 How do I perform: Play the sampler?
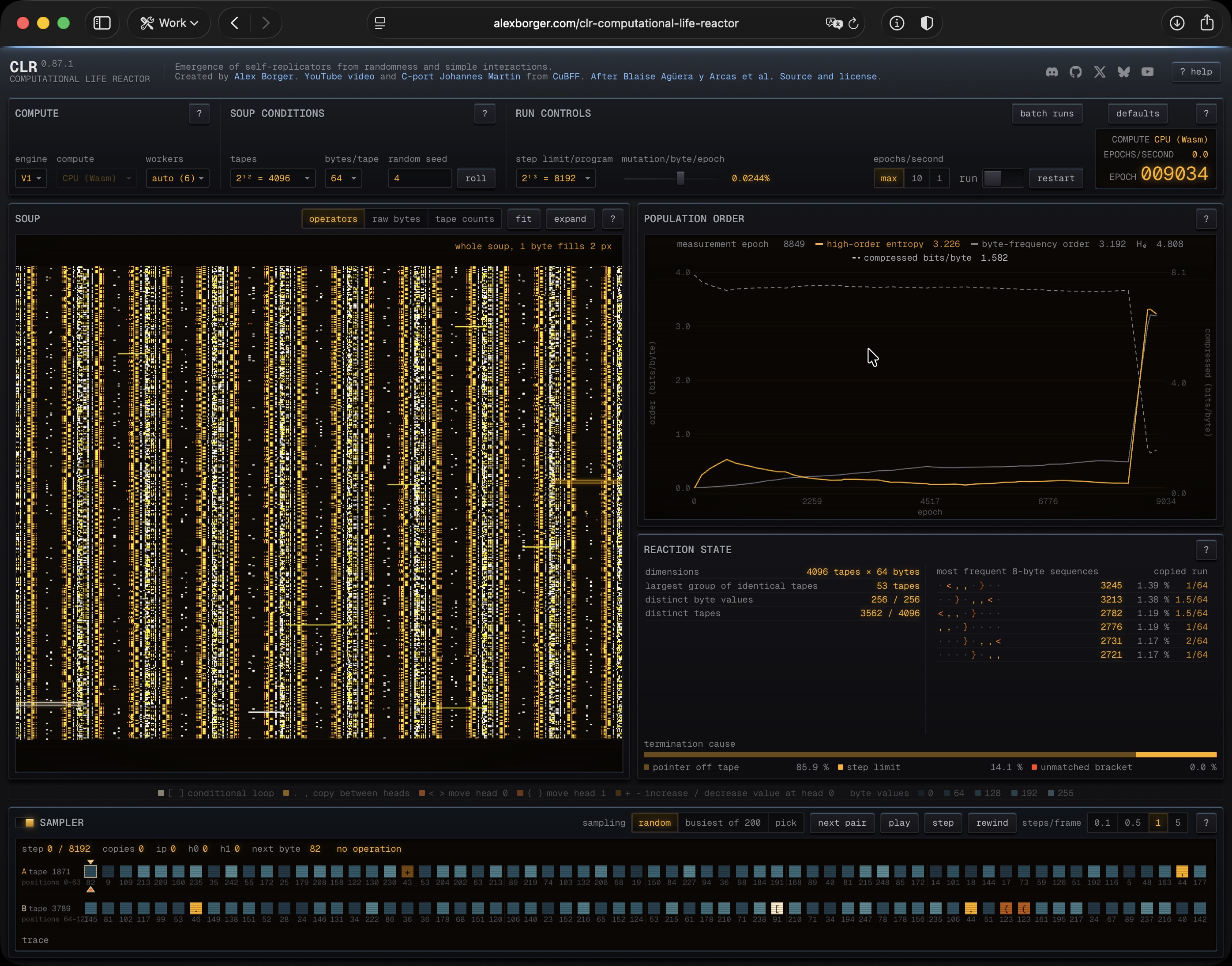[899, 823]
